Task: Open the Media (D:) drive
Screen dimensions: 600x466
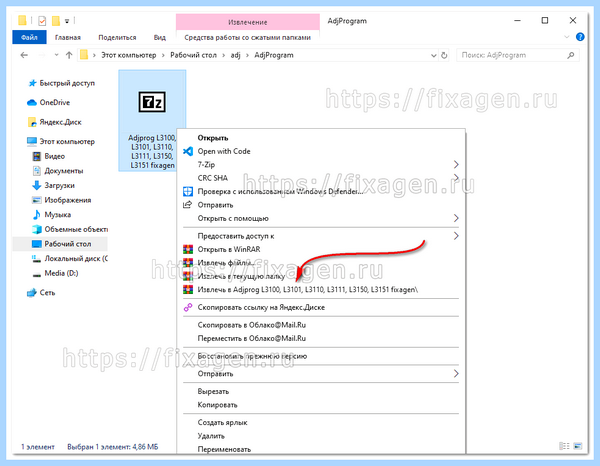Action: tap(55, 273)
